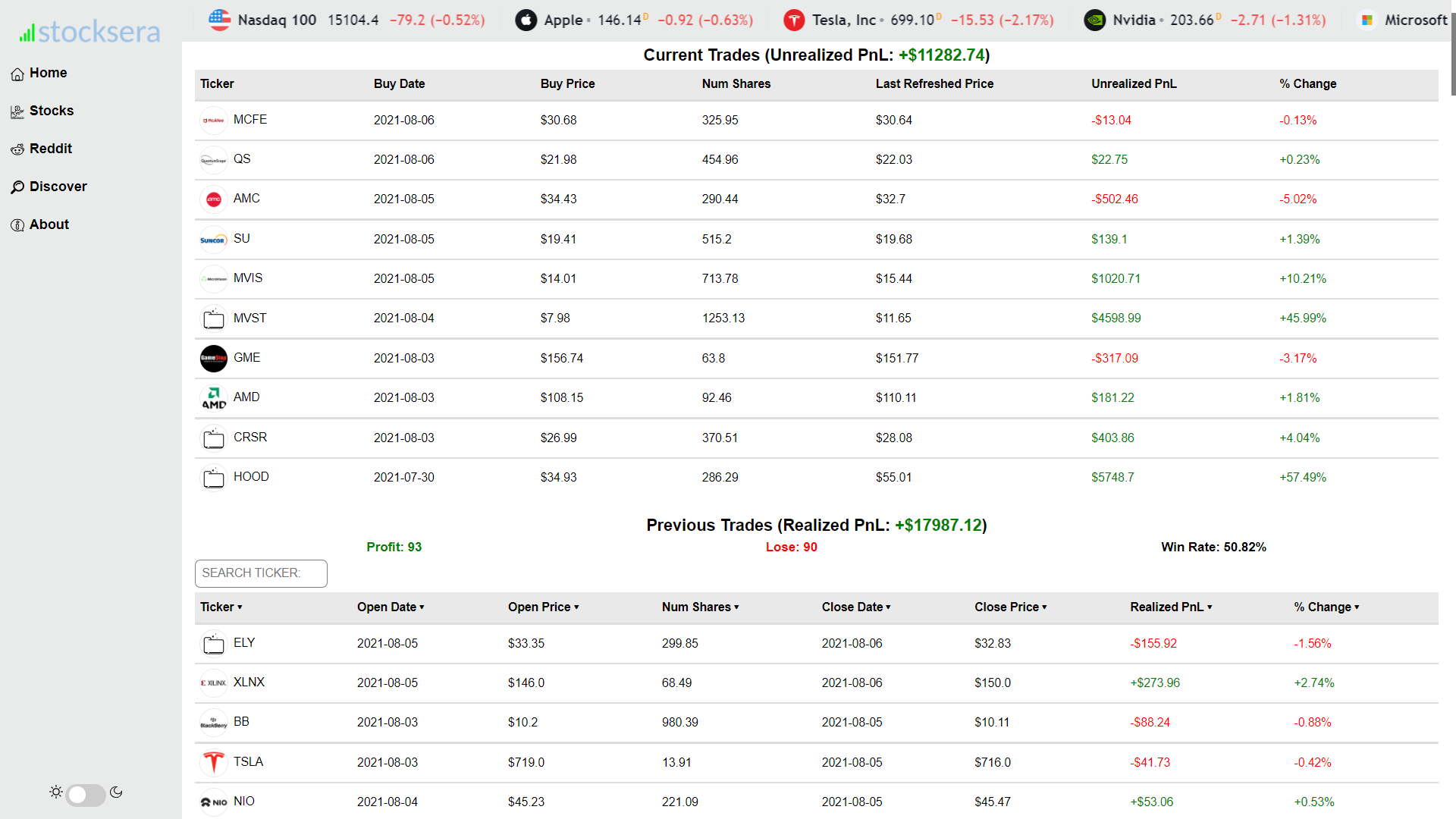Click the GME GameStop ticker icon
Viewport: 1456px width, 819px height.
[x=213, y=358]
